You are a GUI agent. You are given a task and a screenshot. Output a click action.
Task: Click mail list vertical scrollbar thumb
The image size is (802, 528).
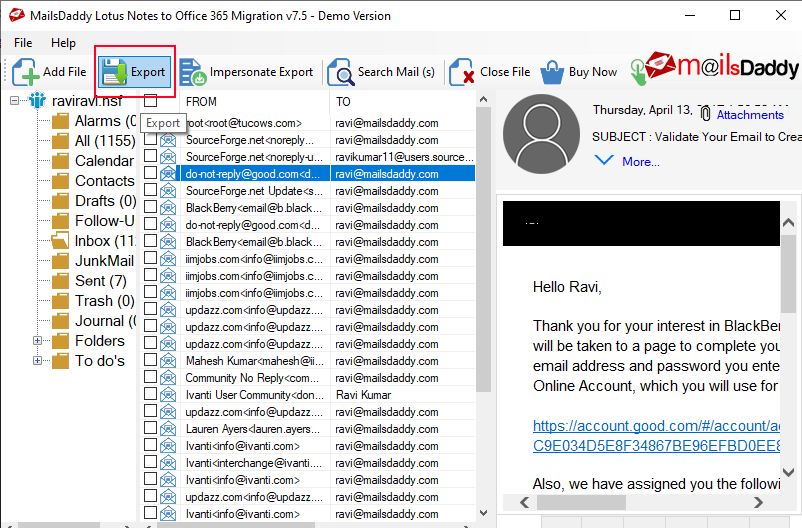pyautogui.click(x=483, y=251)
